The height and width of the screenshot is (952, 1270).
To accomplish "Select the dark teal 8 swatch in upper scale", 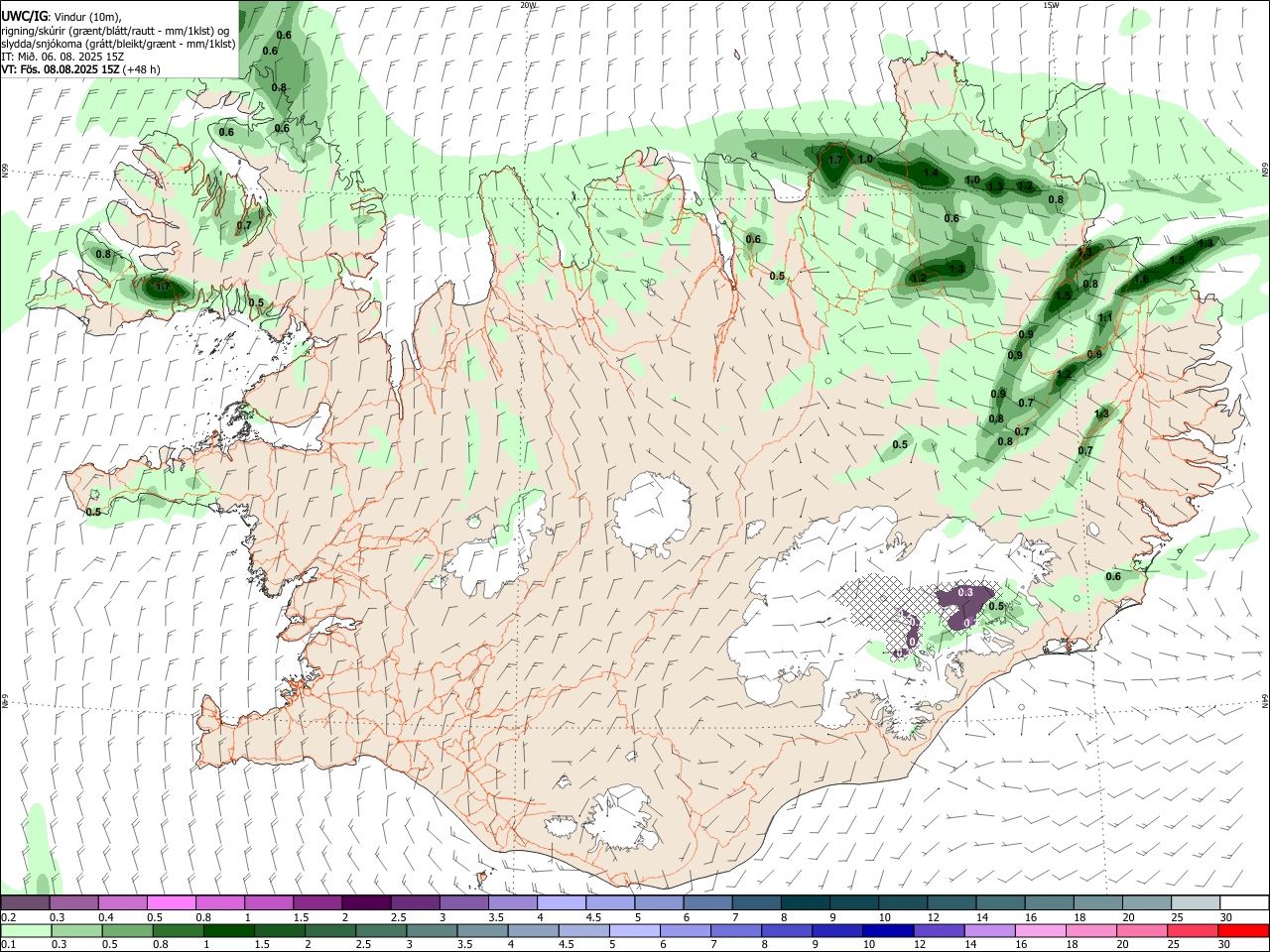I will click(x=806, y=903).
